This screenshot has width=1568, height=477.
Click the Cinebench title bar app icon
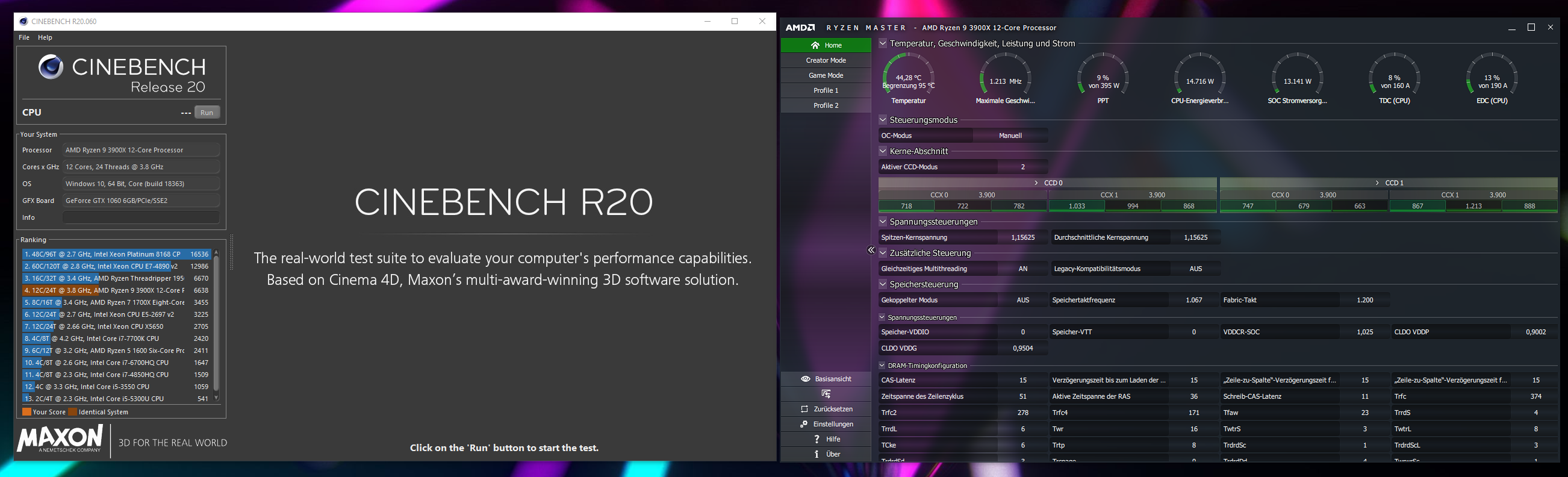point(23,21)
